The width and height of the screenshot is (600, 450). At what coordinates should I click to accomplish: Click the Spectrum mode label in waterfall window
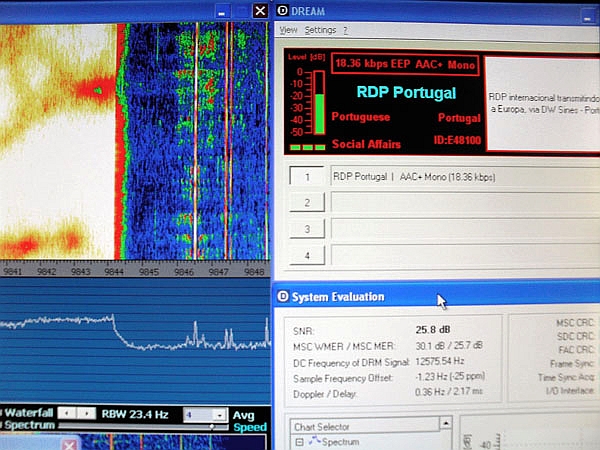(29, 425)
